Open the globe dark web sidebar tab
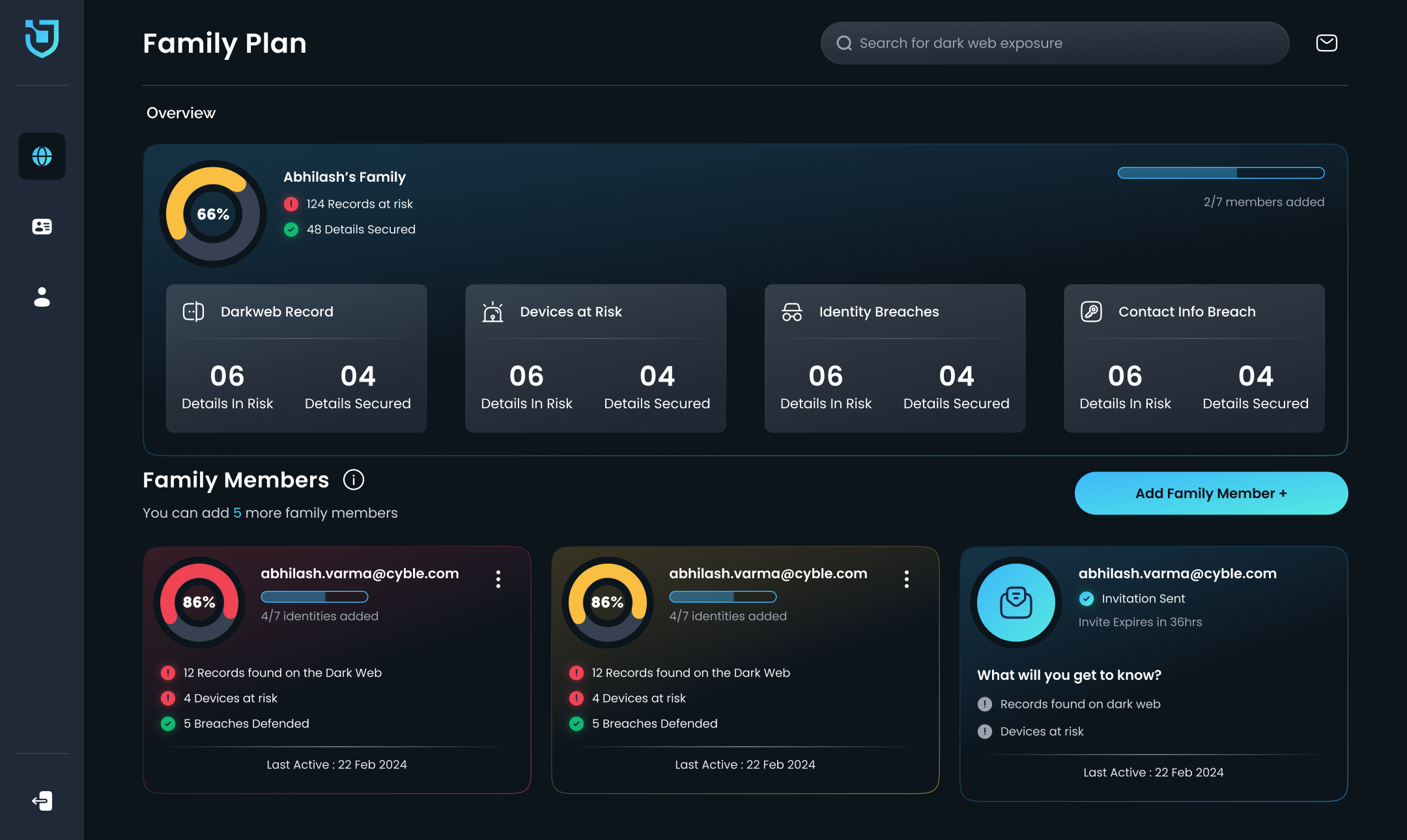 (42, 156)
